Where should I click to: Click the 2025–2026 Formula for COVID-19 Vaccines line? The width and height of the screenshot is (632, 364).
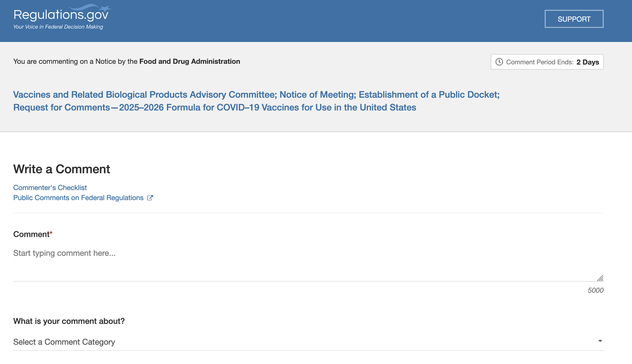214,108
